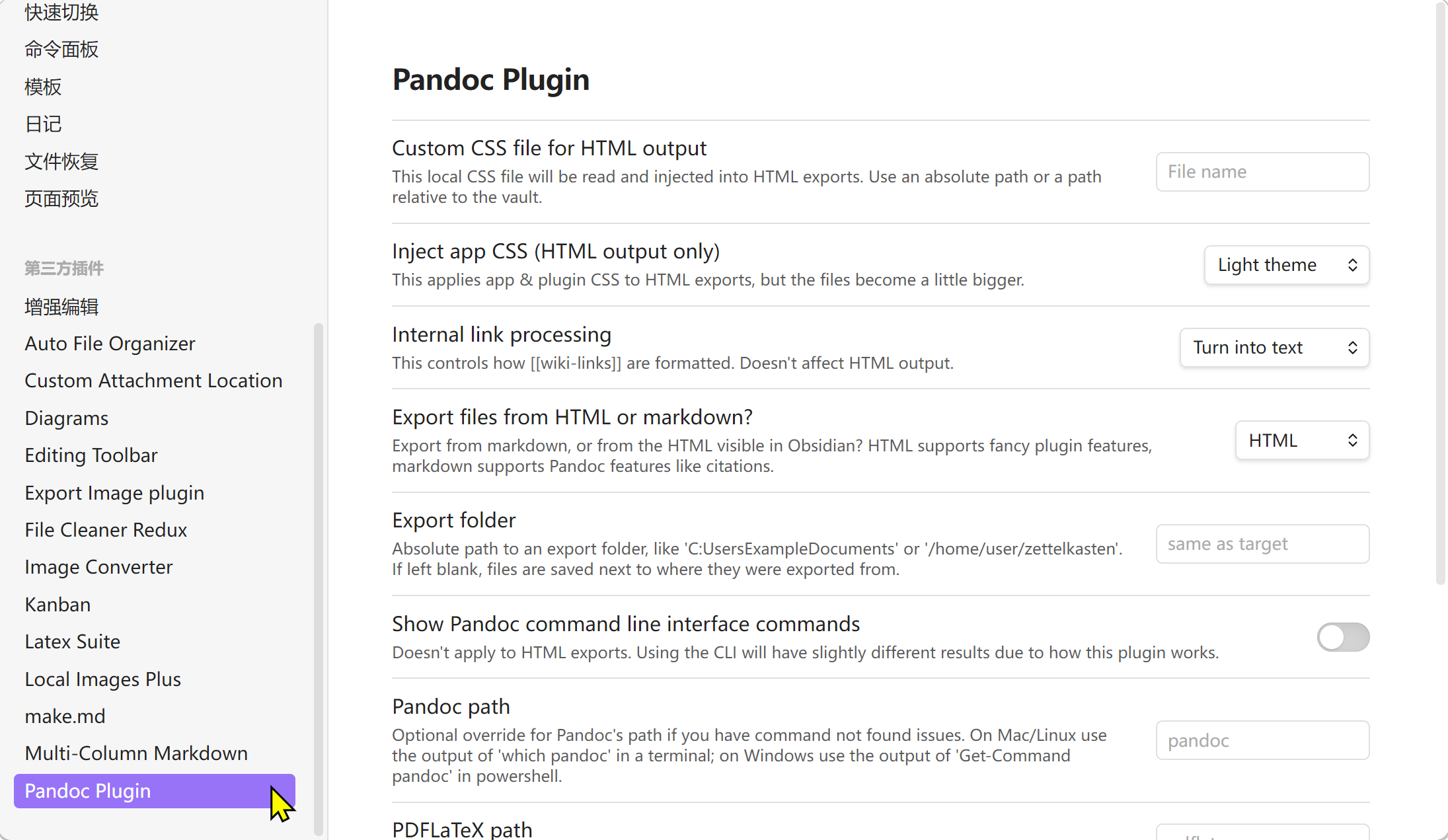The image size is (1448, 840).
Task: Open Latex Suite settings tab
Action: click(72, 642)
